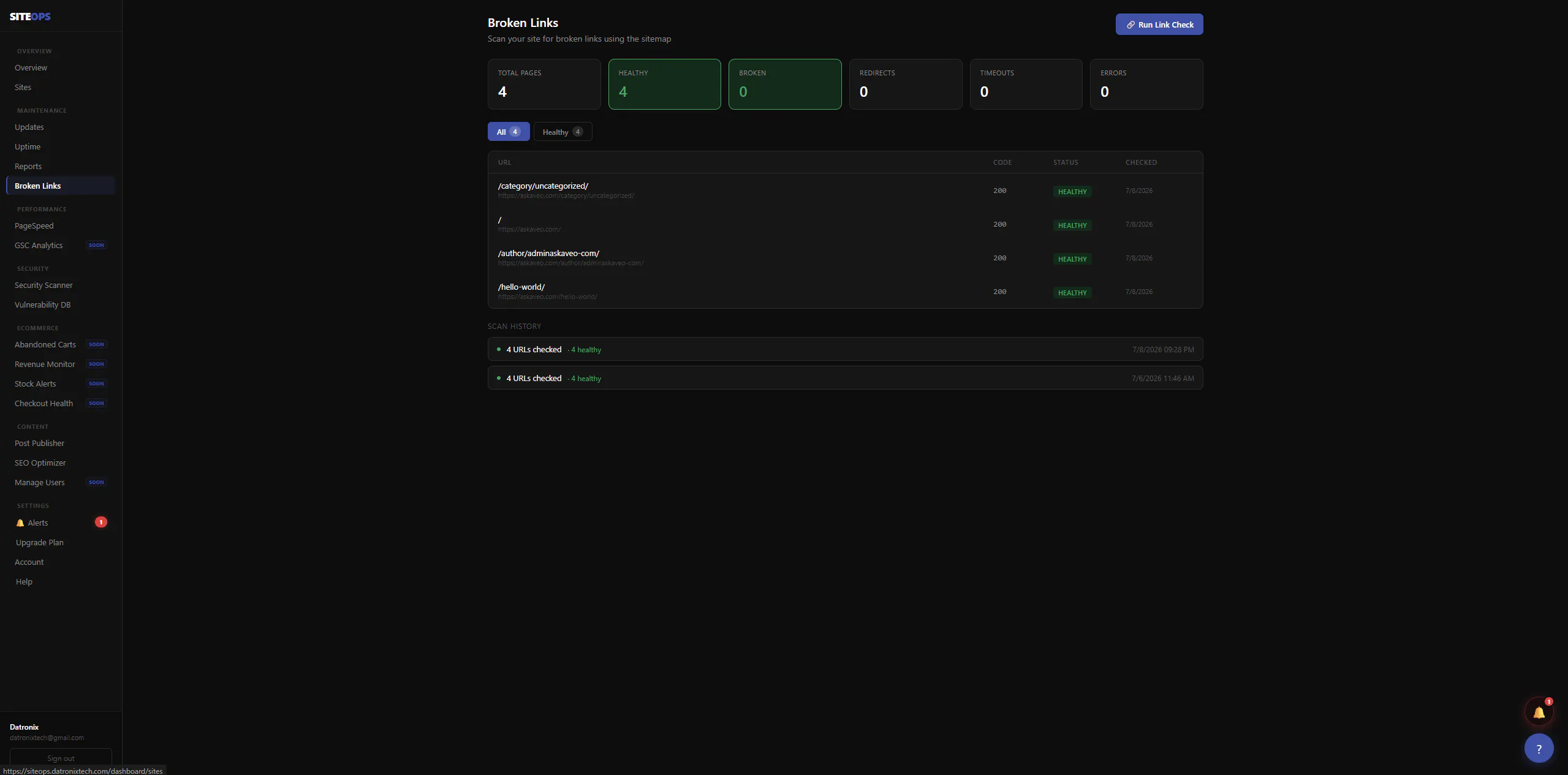1568x775 pixels.
Task: Open Stock Alerts item
Action: point(60,384)
